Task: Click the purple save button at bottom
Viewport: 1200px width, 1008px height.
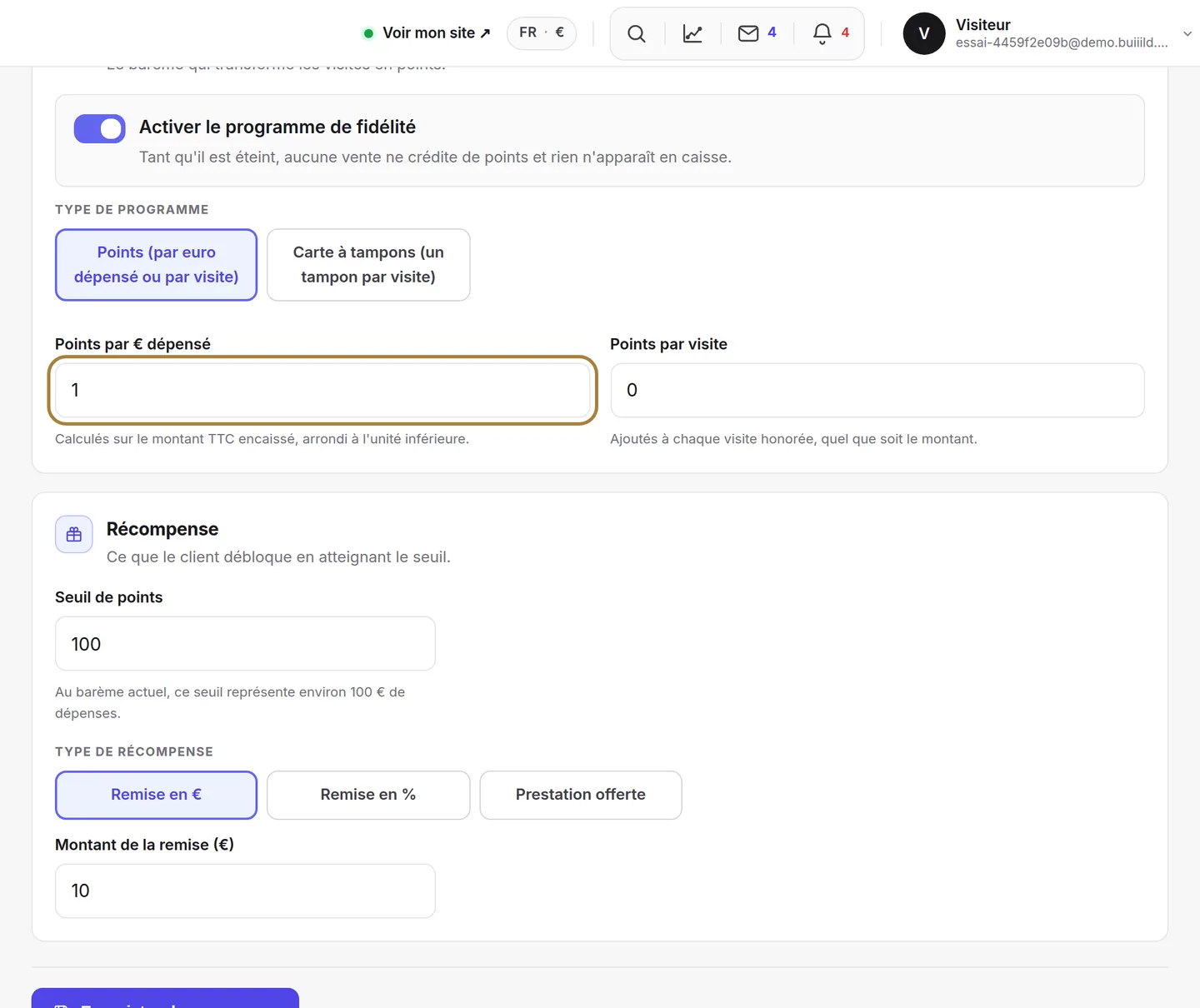Action: [165, 998]
